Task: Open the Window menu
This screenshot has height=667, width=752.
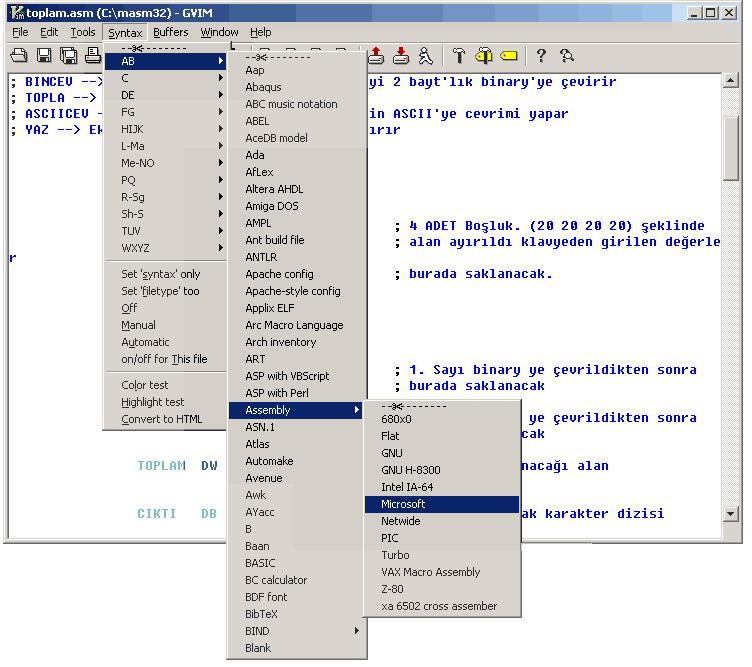Action: [219, 32]
